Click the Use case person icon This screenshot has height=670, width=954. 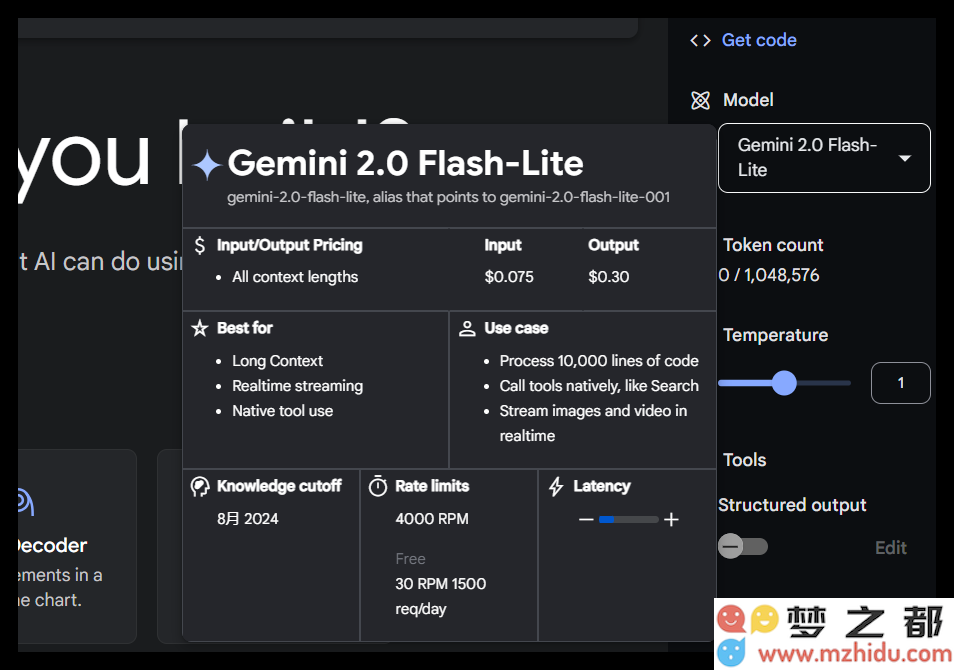coord(467,329)
